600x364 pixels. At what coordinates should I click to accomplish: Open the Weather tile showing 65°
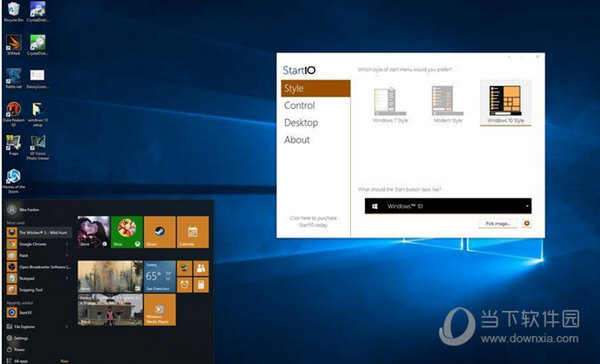[160, 277]
